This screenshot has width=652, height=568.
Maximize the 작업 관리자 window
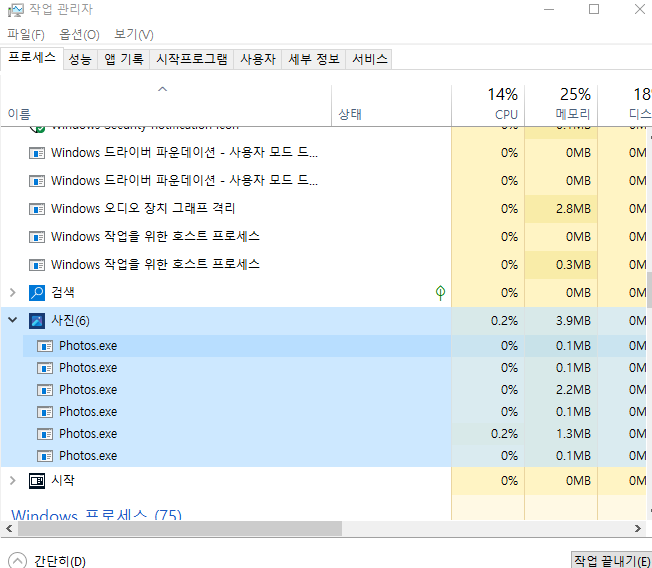coord(594,9)
